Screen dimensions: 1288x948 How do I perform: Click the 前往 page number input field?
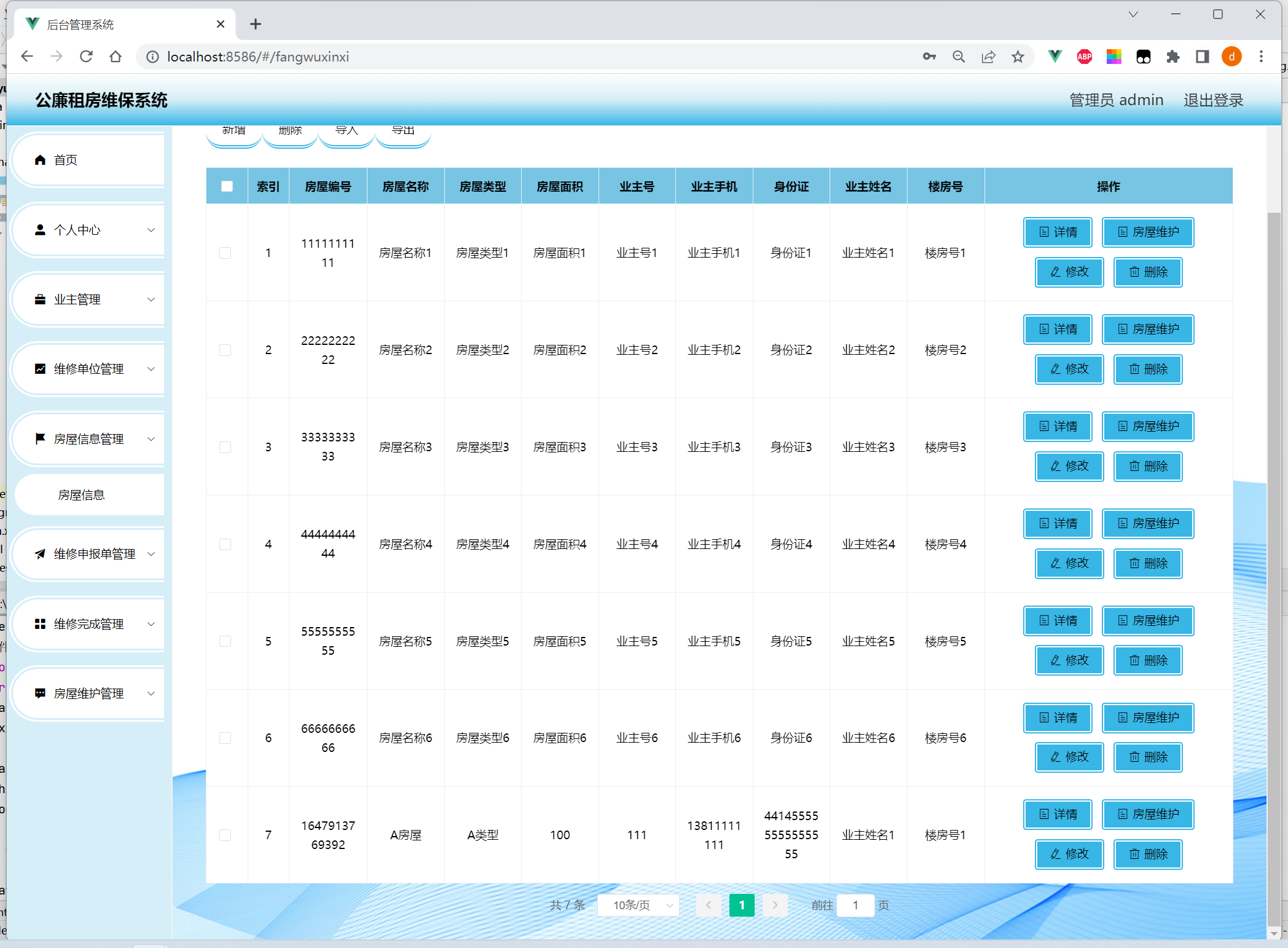[855, 905]
